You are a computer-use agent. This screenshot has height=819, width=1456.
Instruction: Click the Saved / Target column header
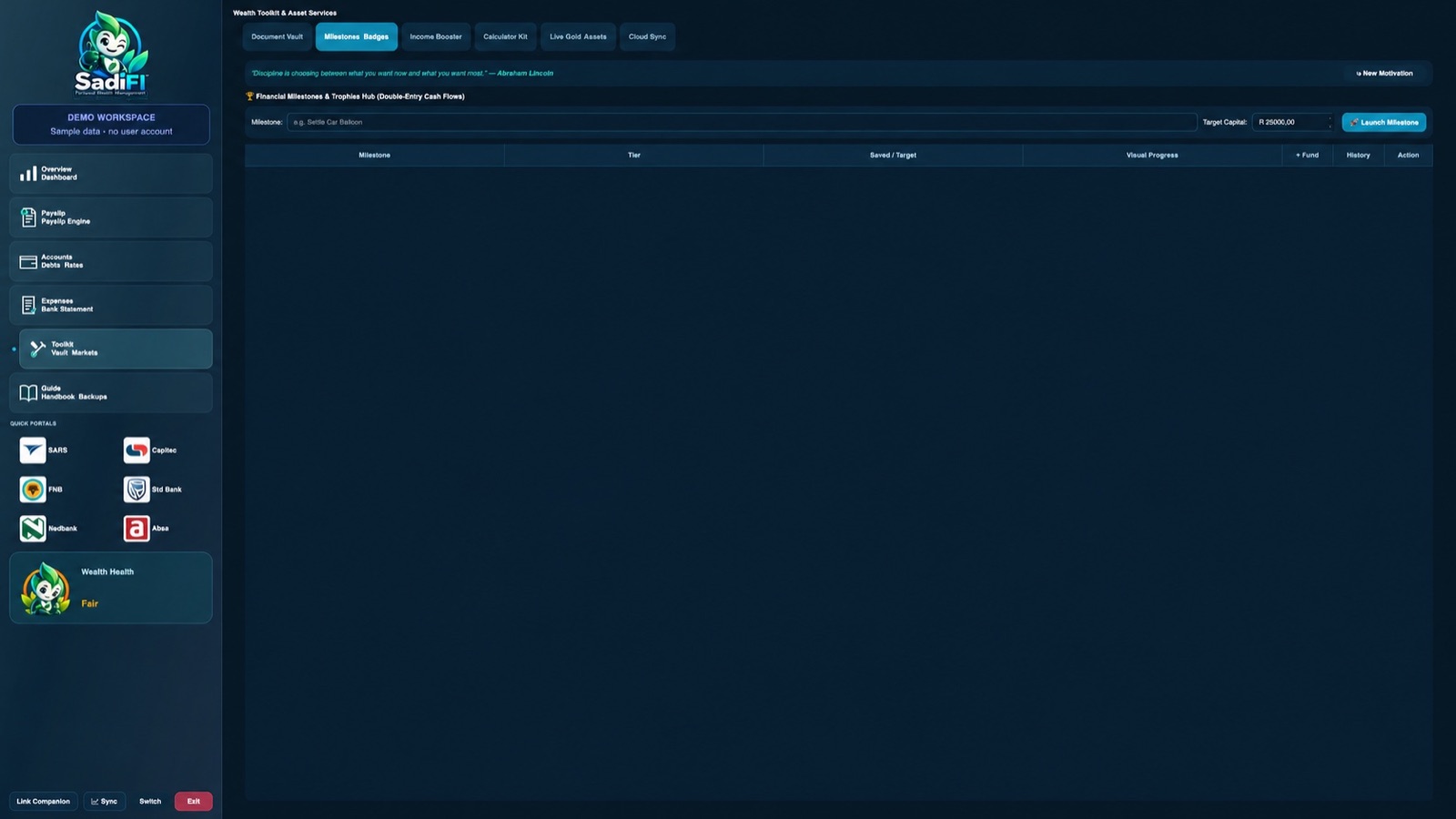coord(893,155)
